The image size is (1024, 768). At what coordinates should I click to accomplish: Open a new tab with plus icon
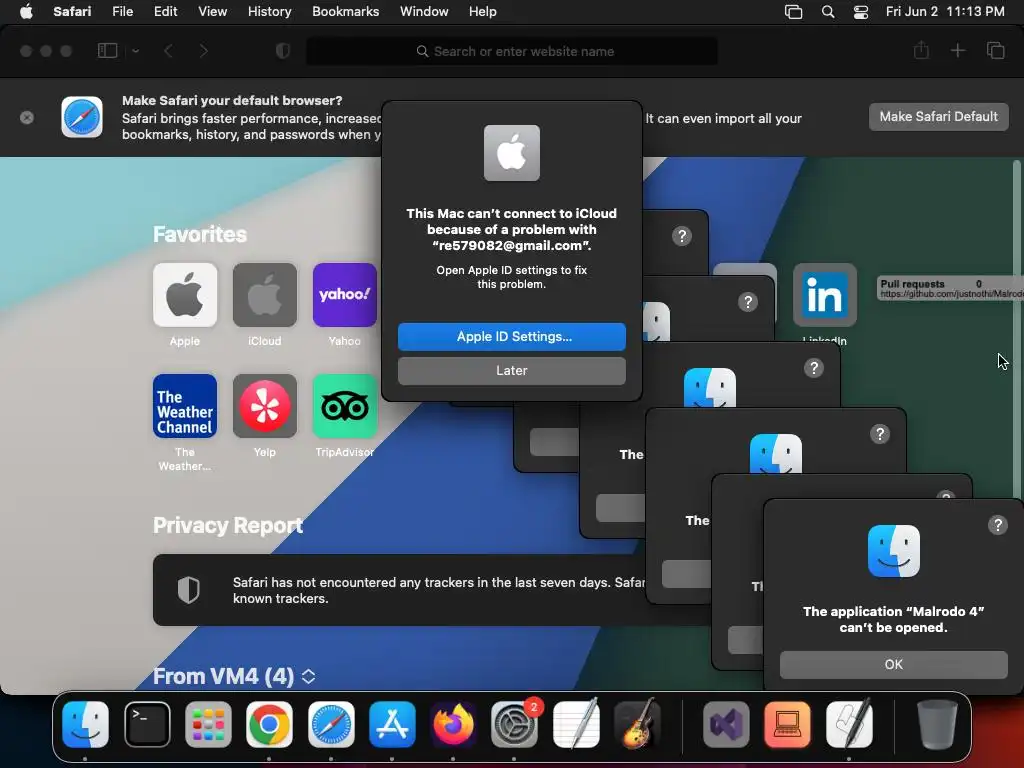tap(957, 50)
